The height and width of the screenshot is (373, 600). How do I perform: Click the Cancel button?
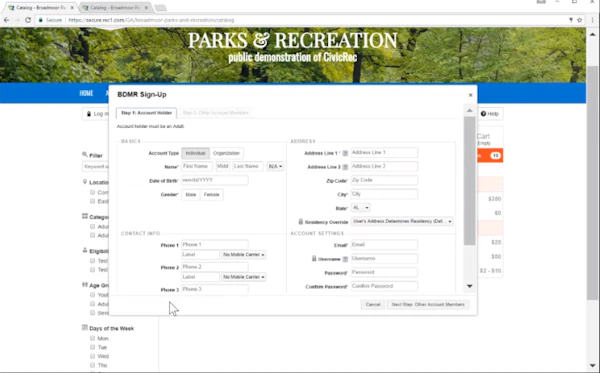373,305
